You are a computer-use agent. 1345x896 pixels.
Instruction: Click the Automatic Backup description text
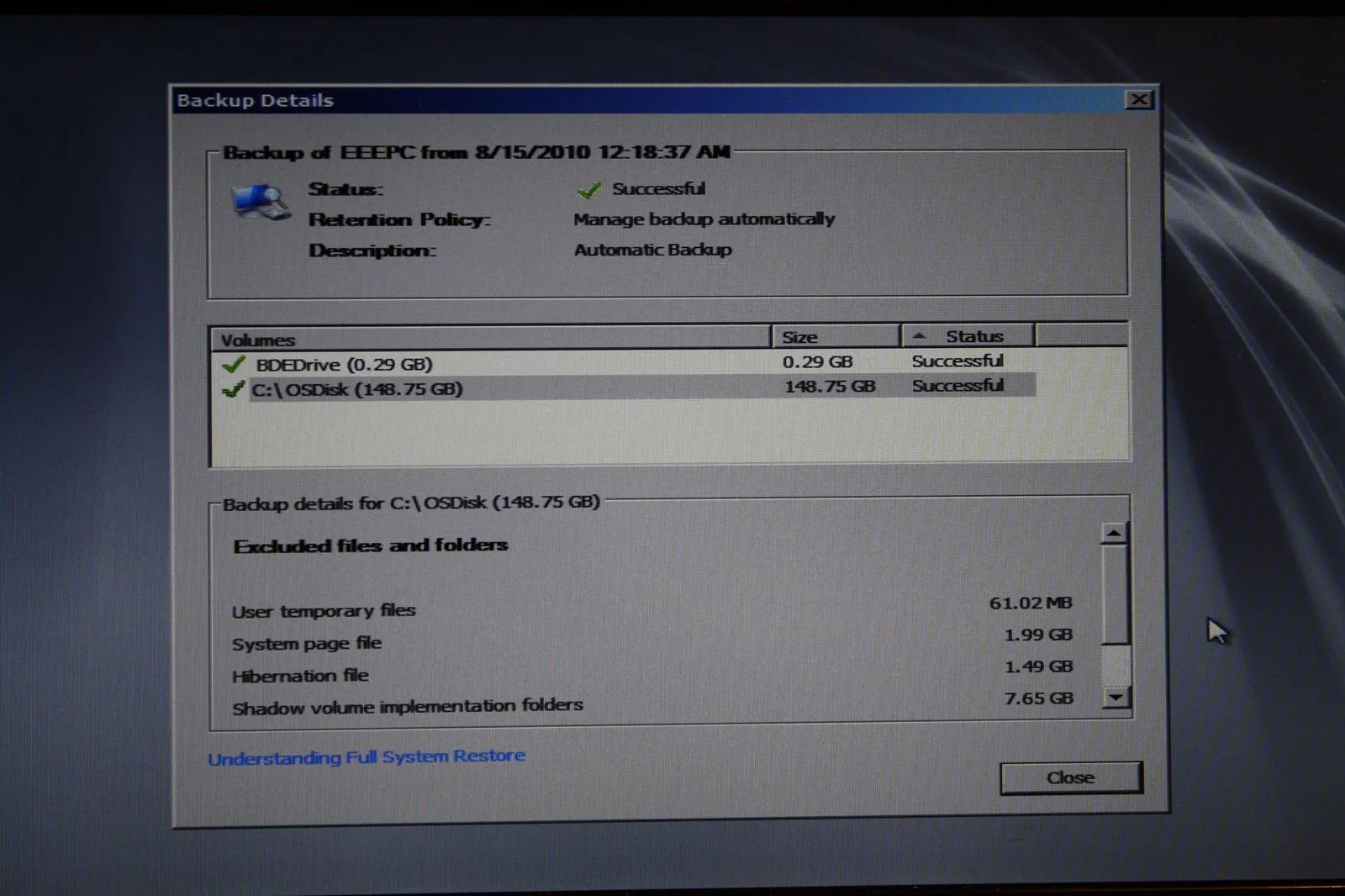tap(653, 250)
